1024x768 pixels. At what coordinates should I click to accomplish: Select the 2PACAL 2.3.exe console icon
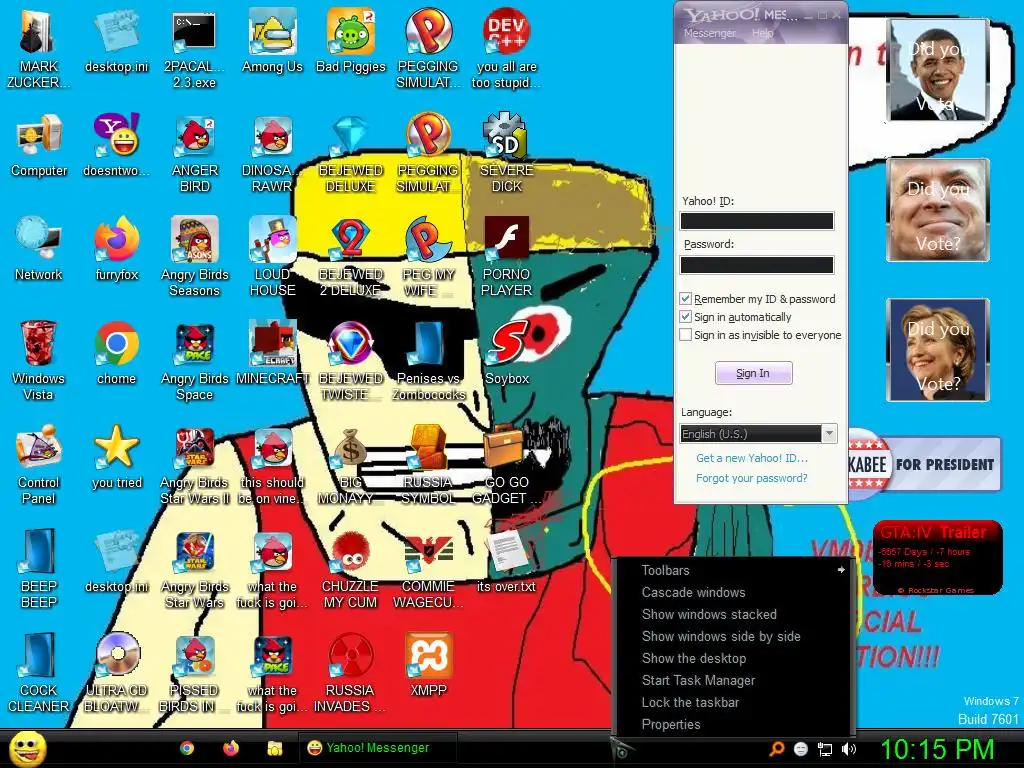pos(195,49)
